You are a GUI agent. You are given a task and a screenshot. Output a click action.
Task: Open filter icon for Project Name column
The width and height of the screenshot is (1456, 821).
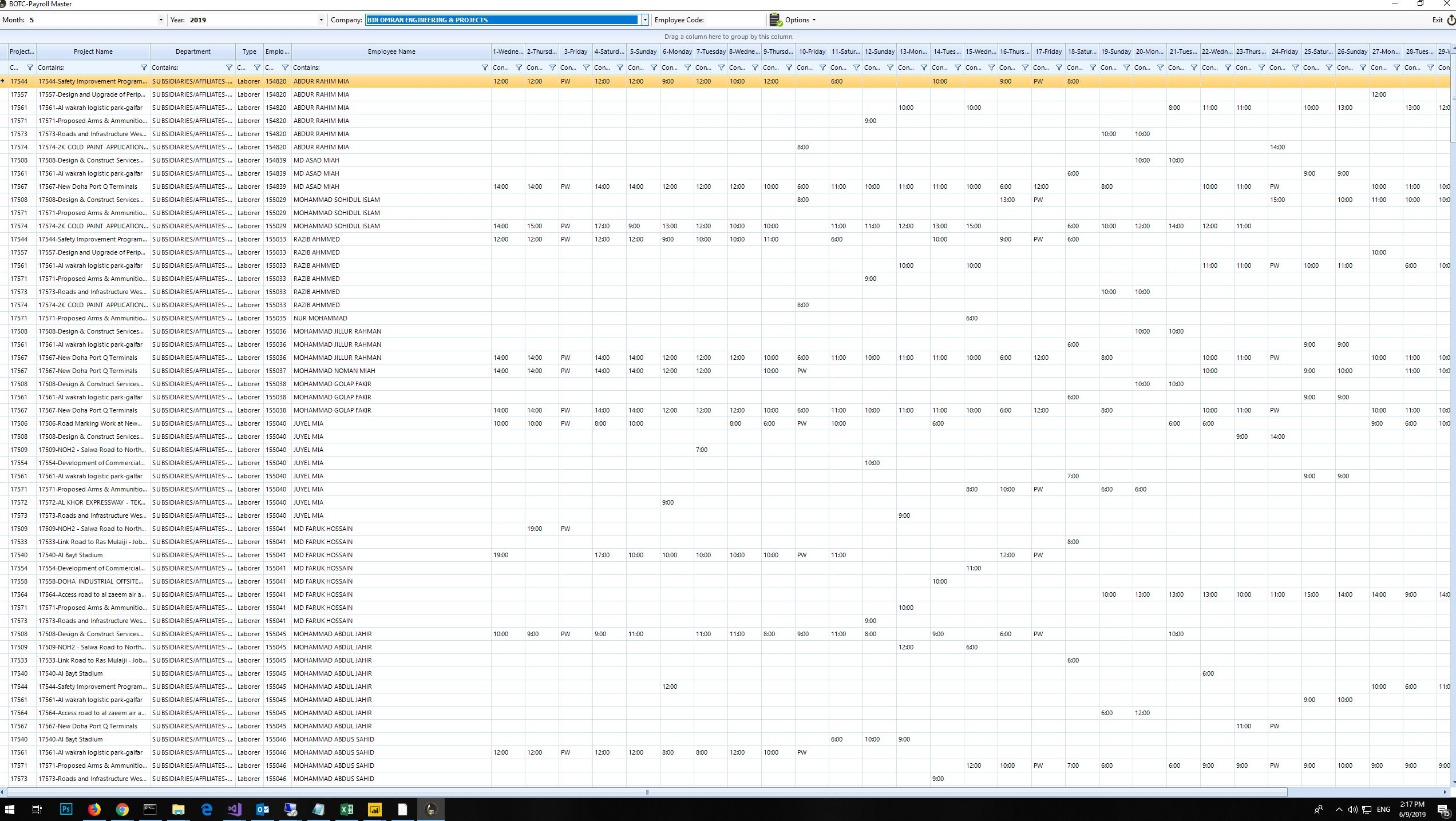click(144, 68)
